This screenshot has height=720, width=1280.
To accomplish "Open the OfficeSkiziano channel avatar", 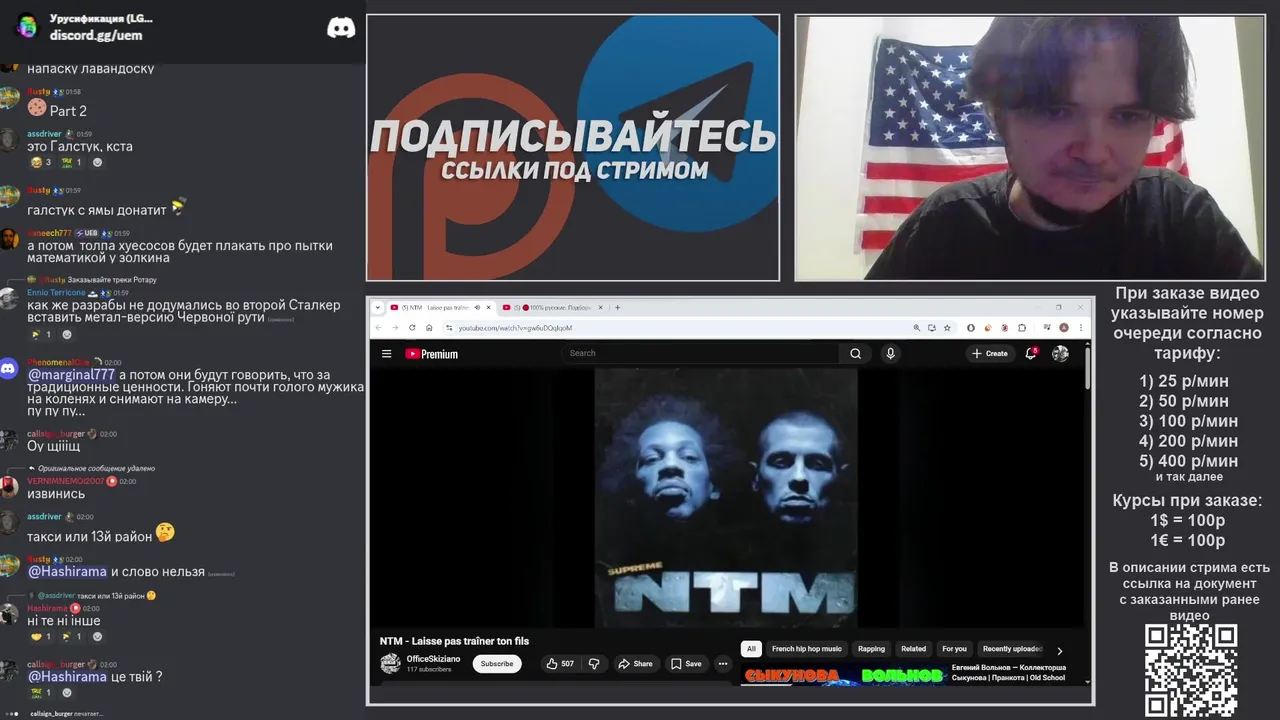I will 390,663.
